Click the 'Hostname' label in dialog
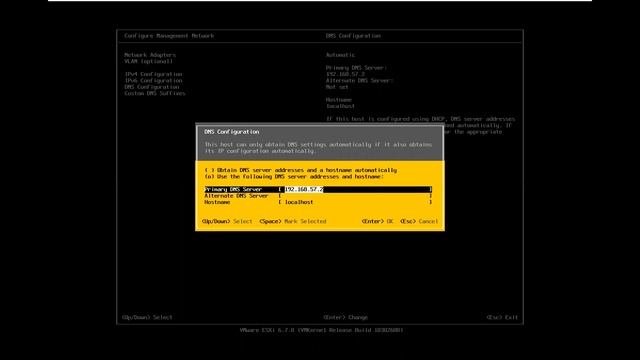 click(x=217, y=202)
